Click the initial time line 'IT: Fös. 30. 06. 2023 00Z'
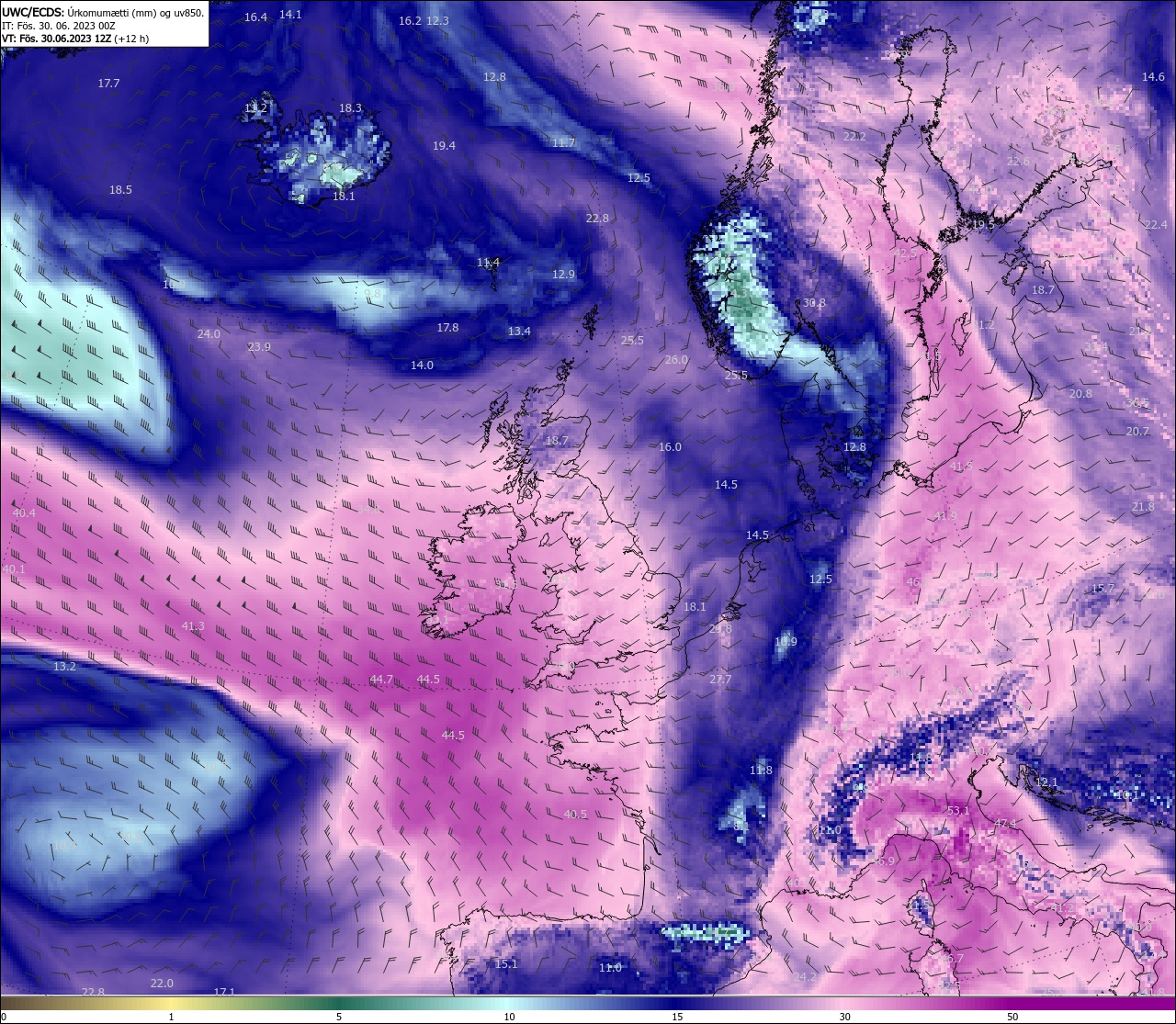1176x1024 pixels. [x=58, y=26]
